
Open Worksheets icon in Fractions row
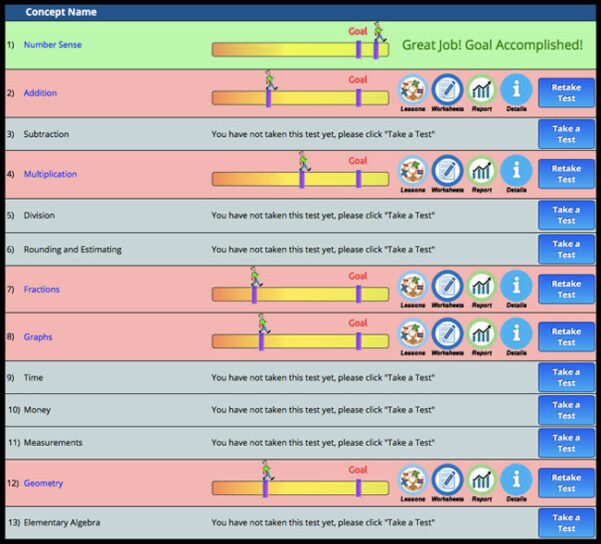(x=447, y=286)
